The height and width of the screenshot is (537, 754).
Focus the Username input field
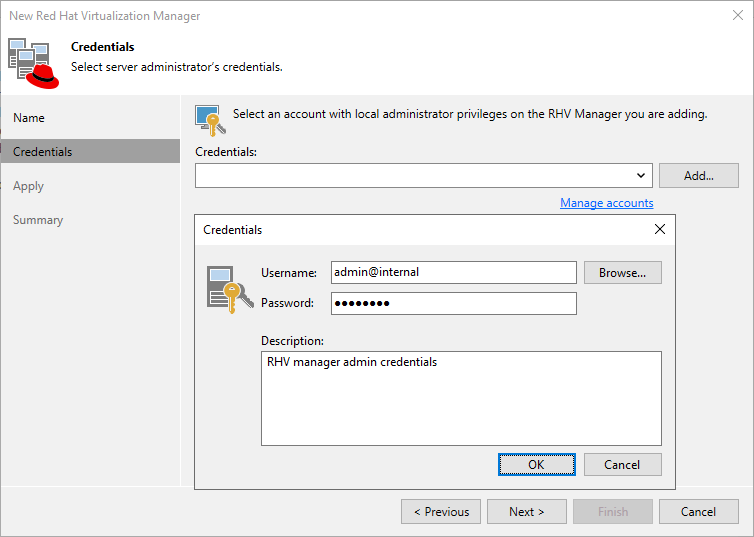pos(453,272)
